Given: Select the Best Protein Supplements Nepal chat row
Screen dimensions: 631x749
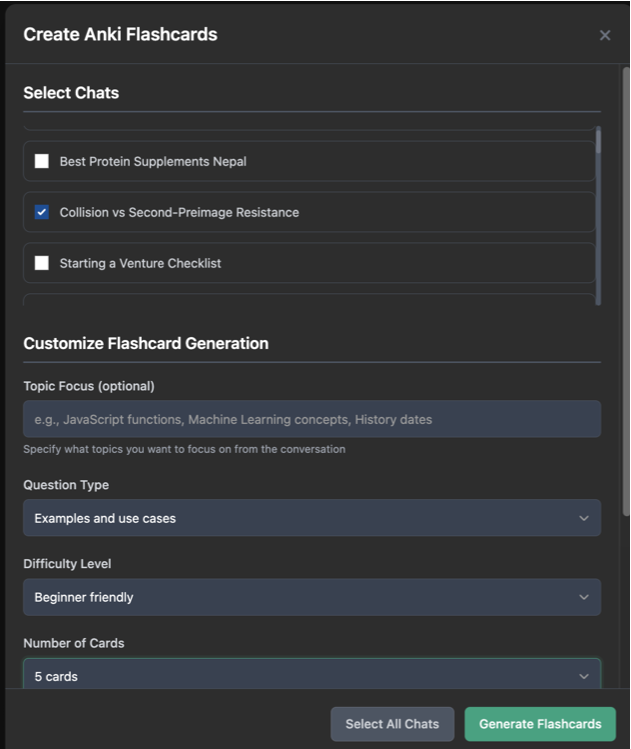Looking at the screenshot, I should click(x=309, y=161).
